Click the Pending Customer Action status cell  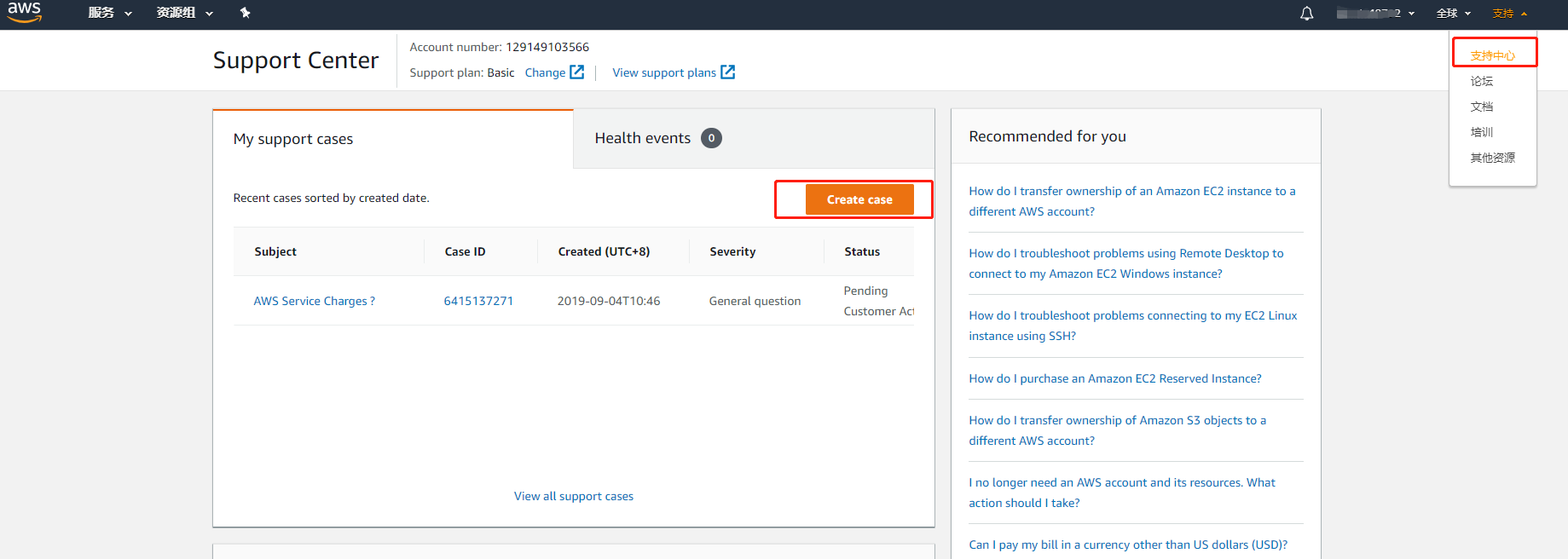click(878, 301)
